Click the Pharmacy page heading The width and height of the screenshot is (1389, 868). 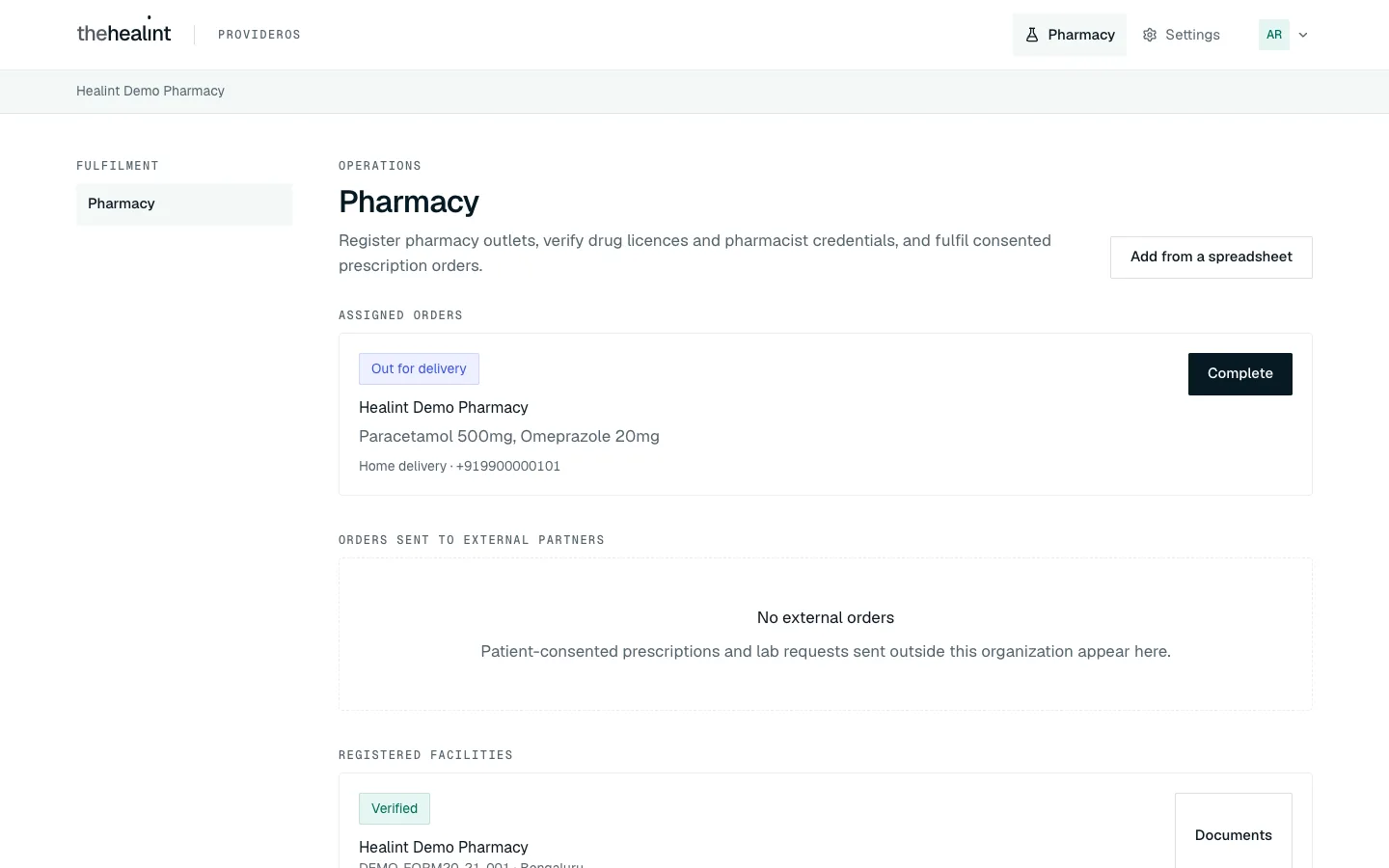(409, 202)
